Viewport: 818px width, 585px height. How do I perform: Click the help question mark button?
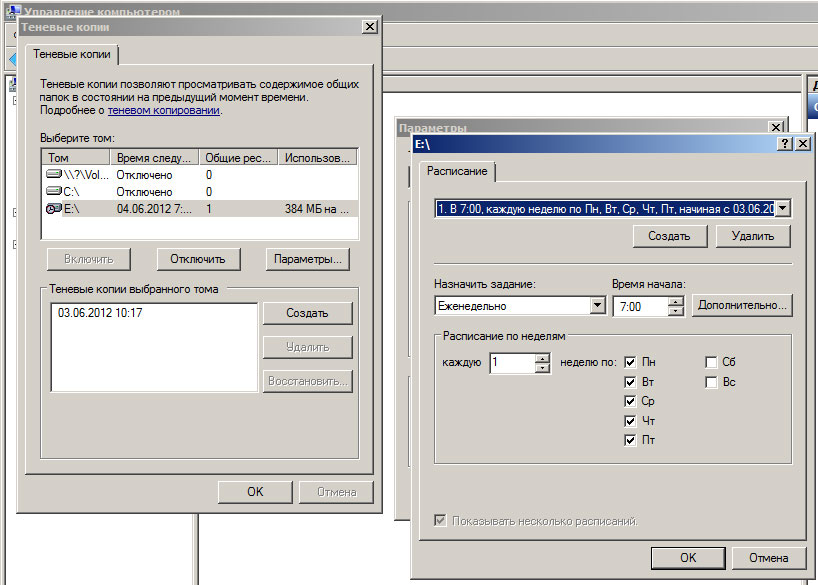click(x=783, y=144)
